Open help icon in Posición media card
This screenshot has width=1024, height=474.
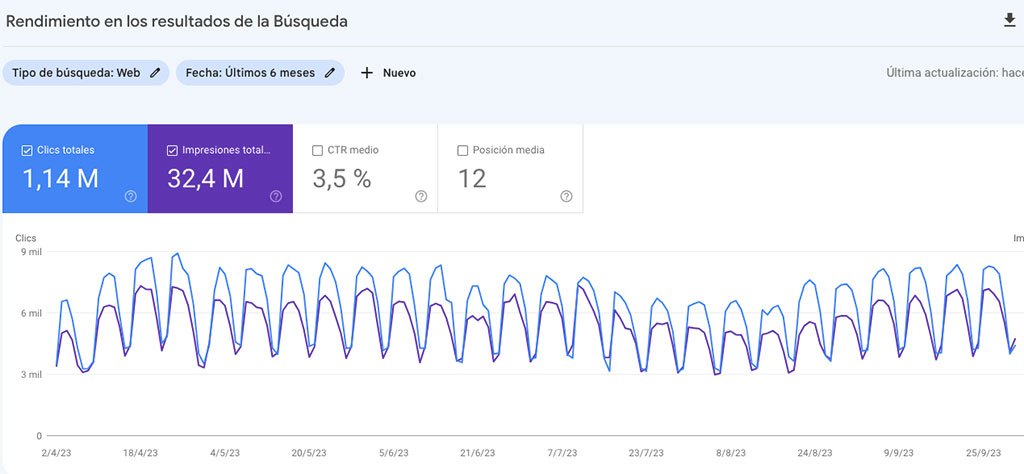pos(566,196)
